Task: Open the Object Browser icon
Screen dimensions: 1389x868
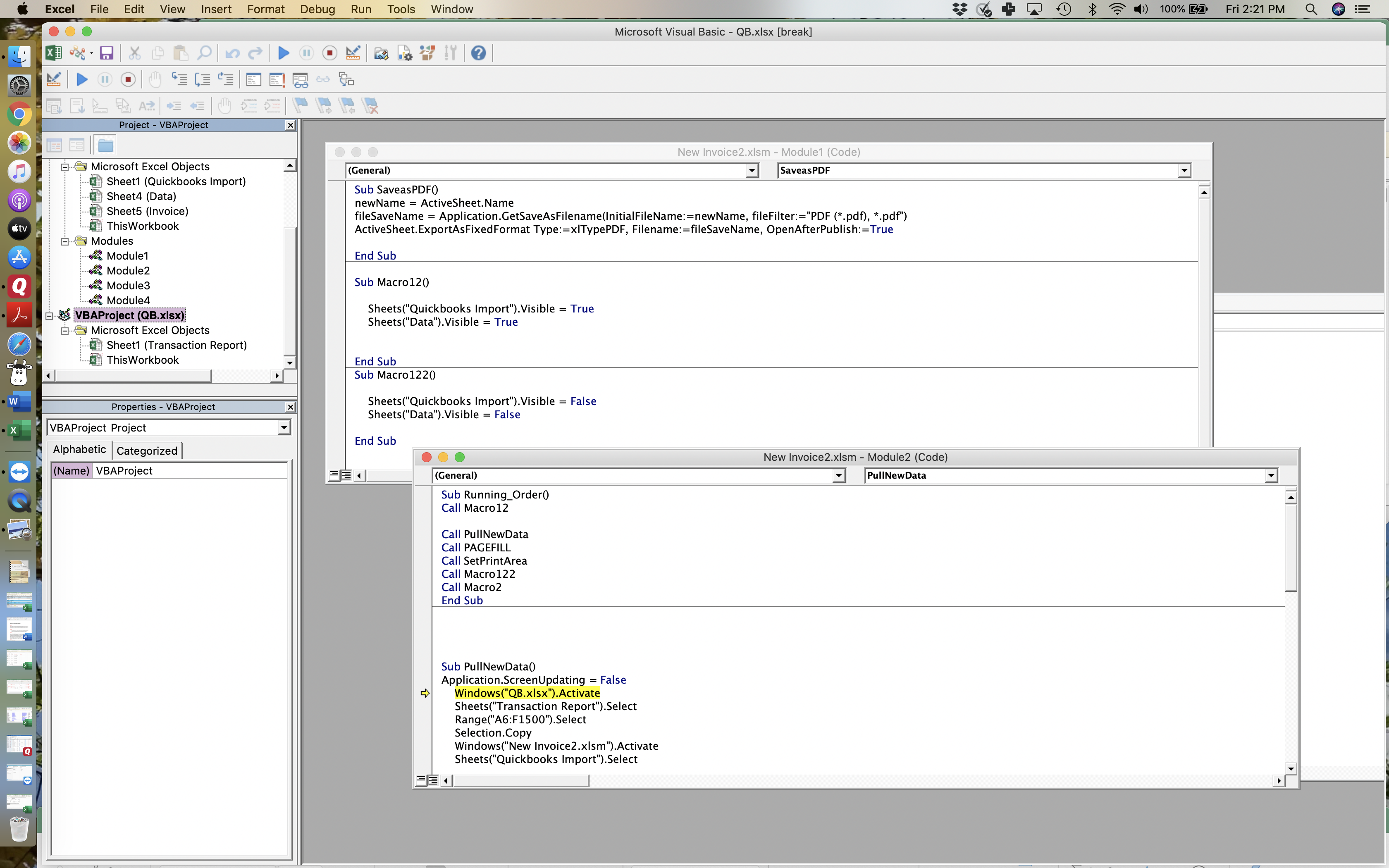Action: [427, 53]
